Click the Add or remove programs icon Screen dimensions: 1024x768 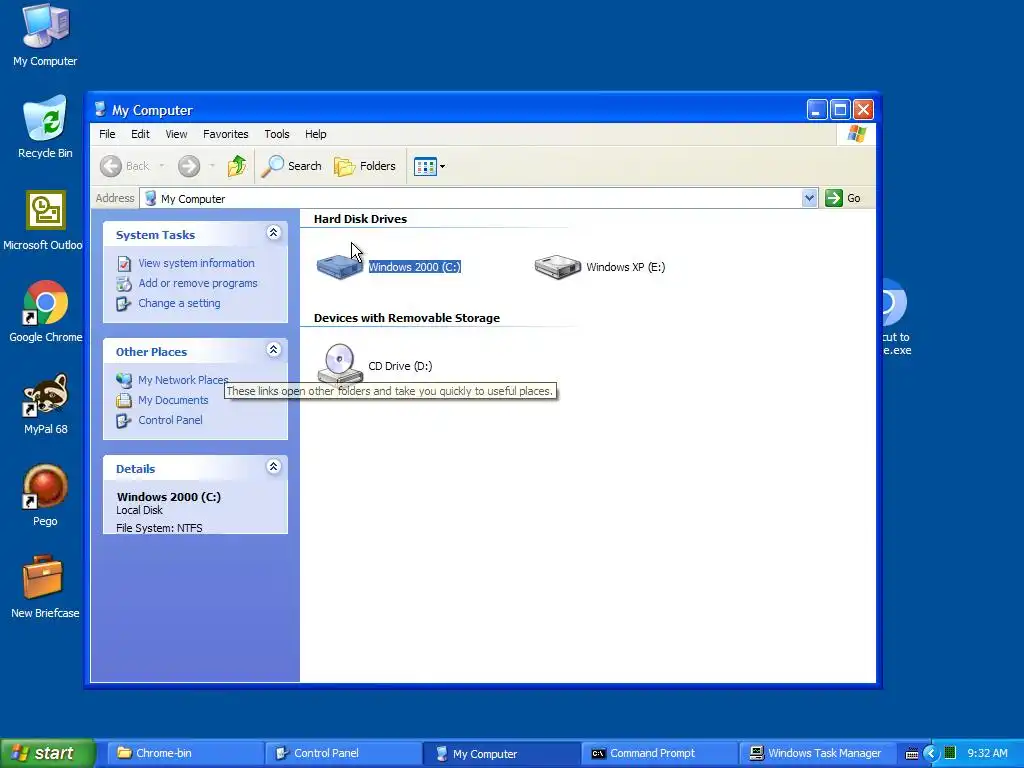click(x=124, y=283)
